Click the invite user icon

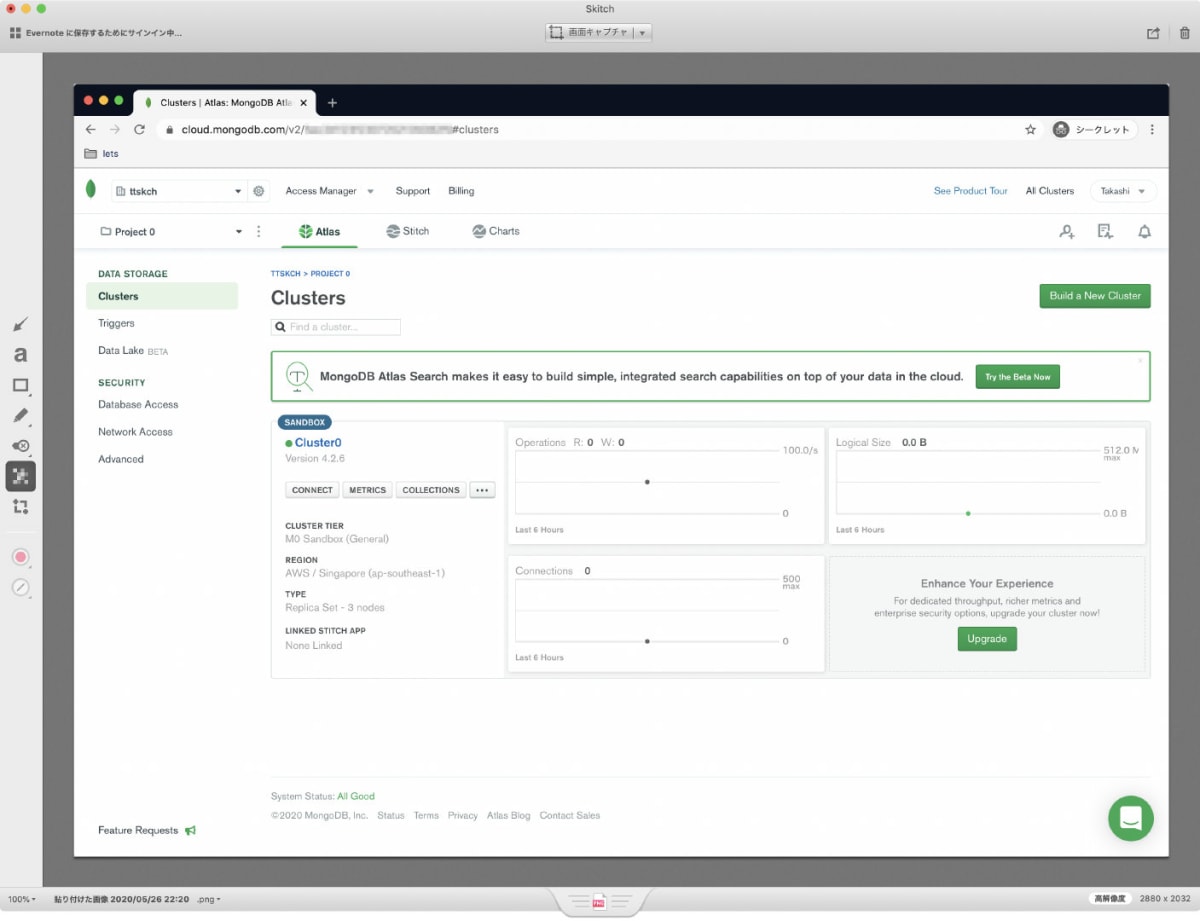1067,231
